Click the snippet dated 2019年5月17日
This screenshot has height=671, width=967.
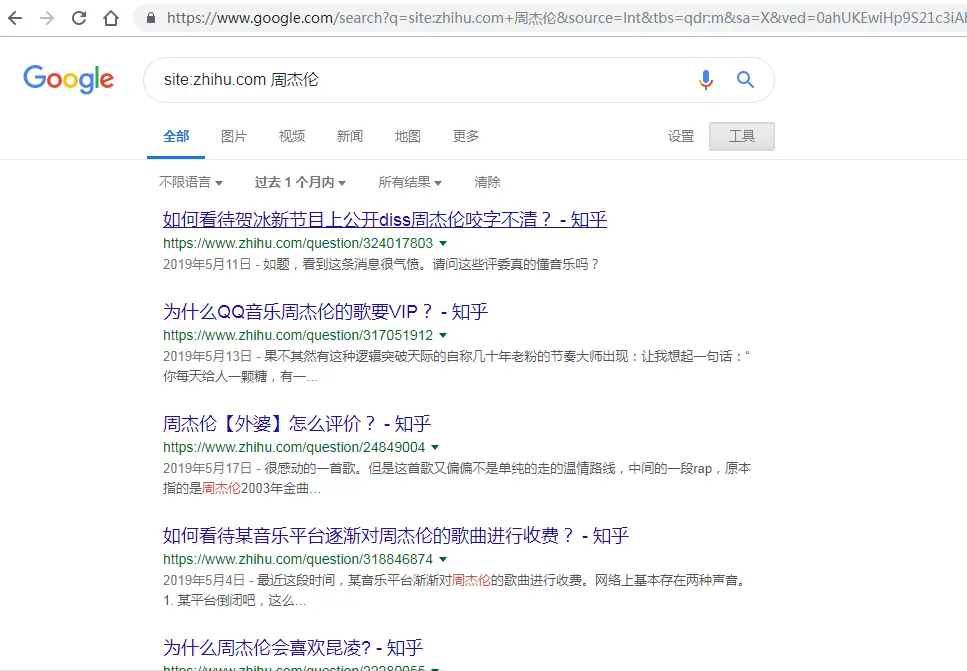[x=457, y=479]
